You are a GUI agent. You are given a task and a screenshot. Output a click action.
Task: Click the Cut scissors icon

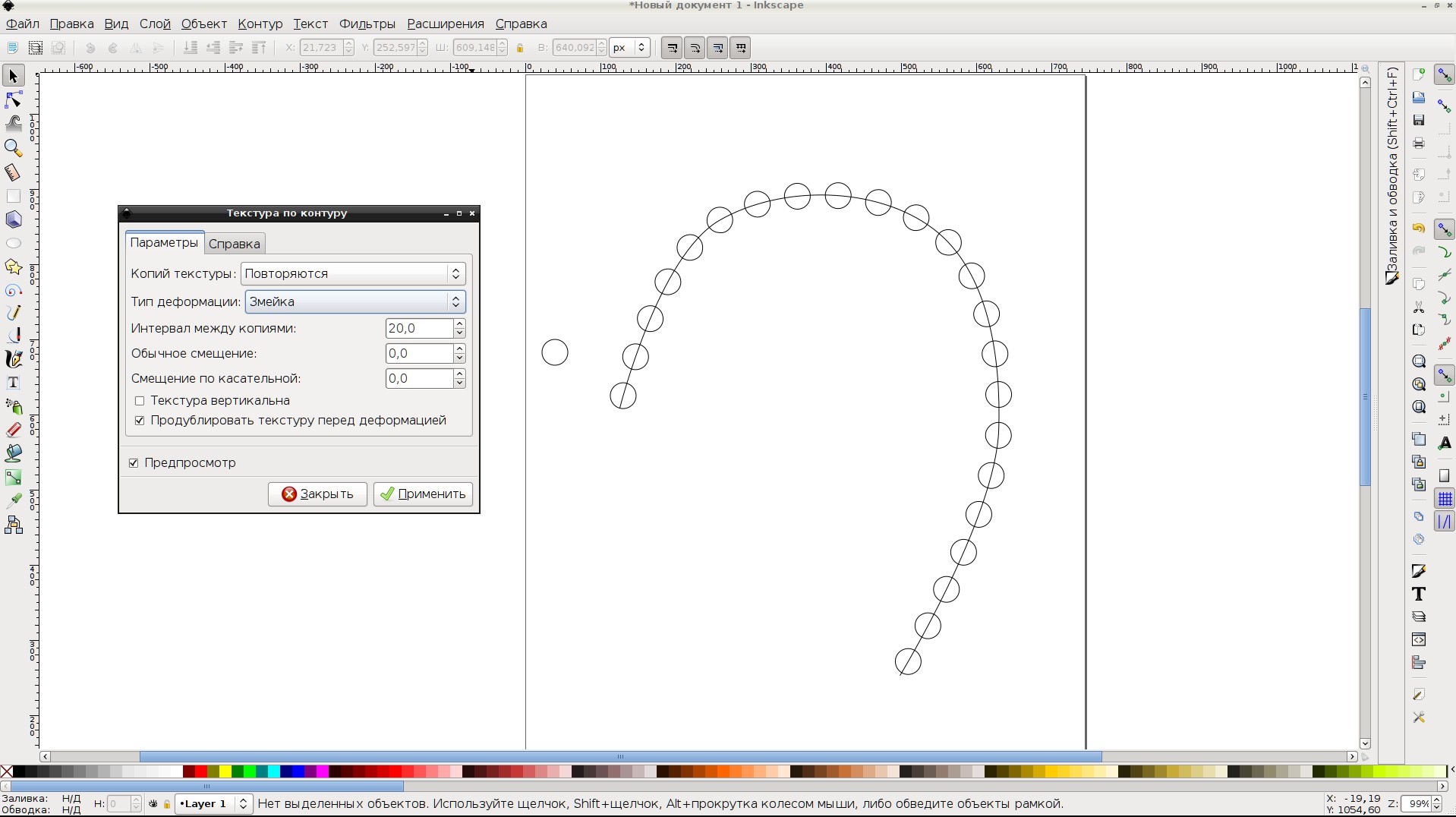(1418, 308)
